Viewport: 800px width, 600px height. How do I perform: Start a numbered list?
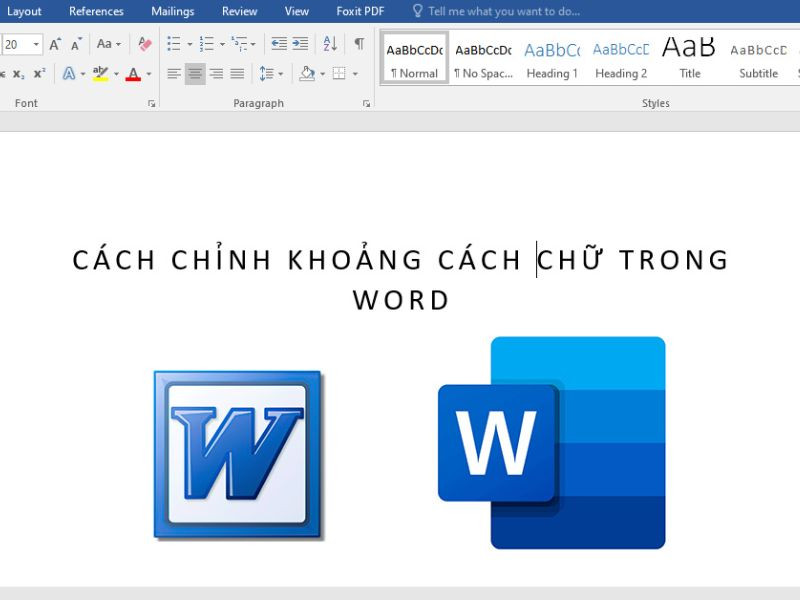tap(207, 44)
